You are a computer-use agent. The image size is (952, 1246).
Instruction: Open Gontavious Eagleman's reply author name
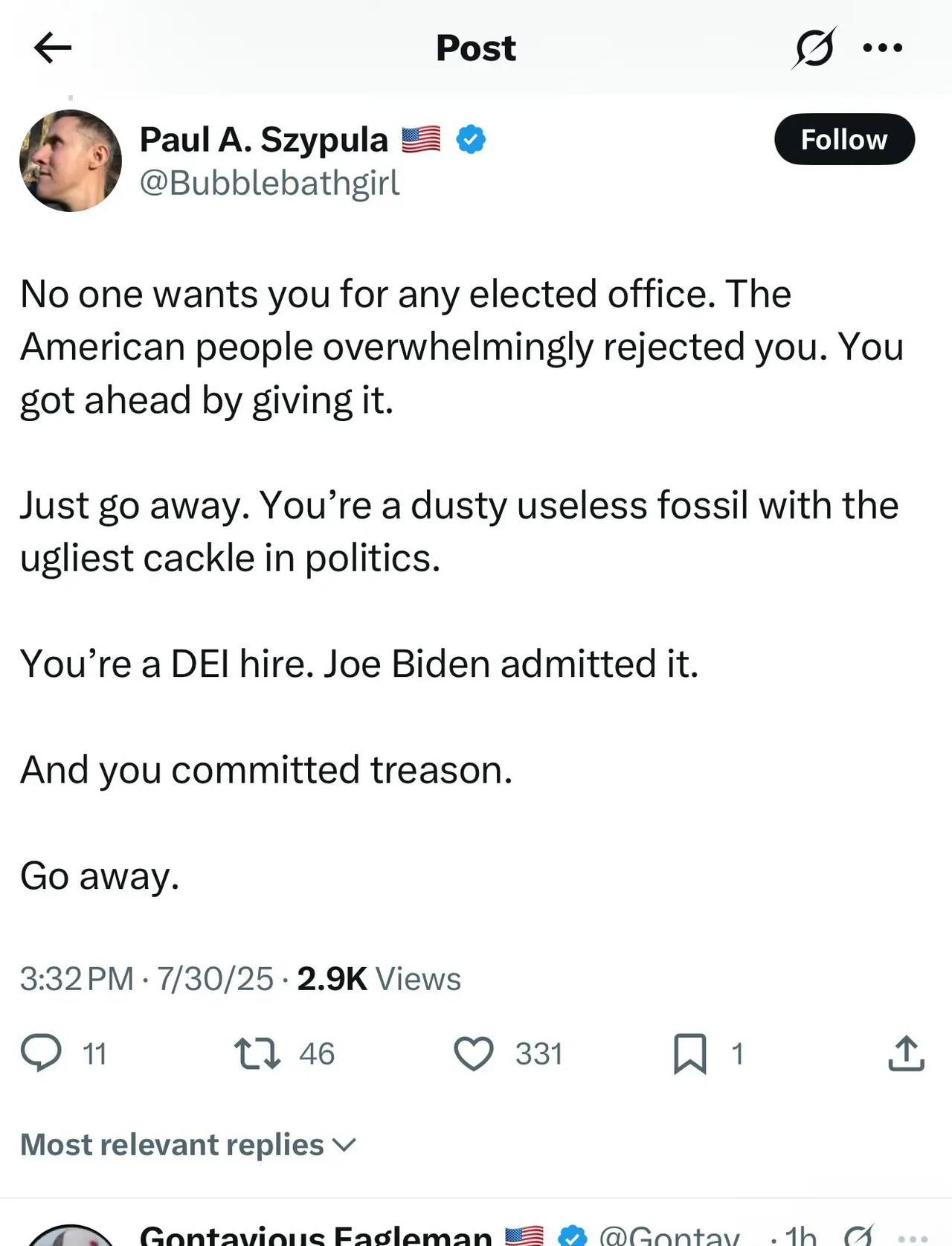pos(316,1235)
